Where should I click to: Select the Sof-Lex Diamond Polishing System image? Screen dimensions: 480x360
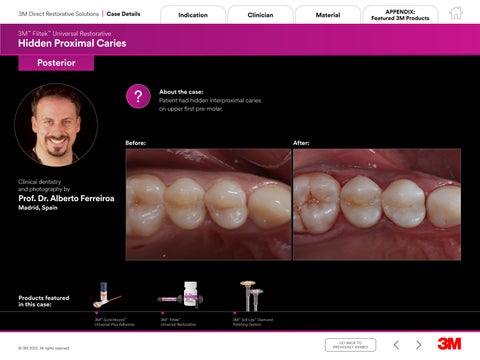251,295
